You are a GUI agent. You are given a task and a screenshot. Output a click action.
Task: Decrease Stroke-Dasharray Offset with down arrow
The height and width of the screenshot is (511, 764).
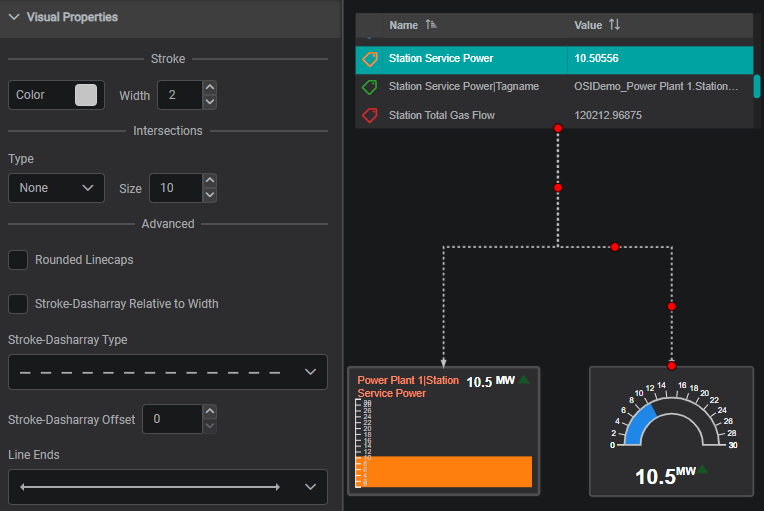tap(210, 426)
